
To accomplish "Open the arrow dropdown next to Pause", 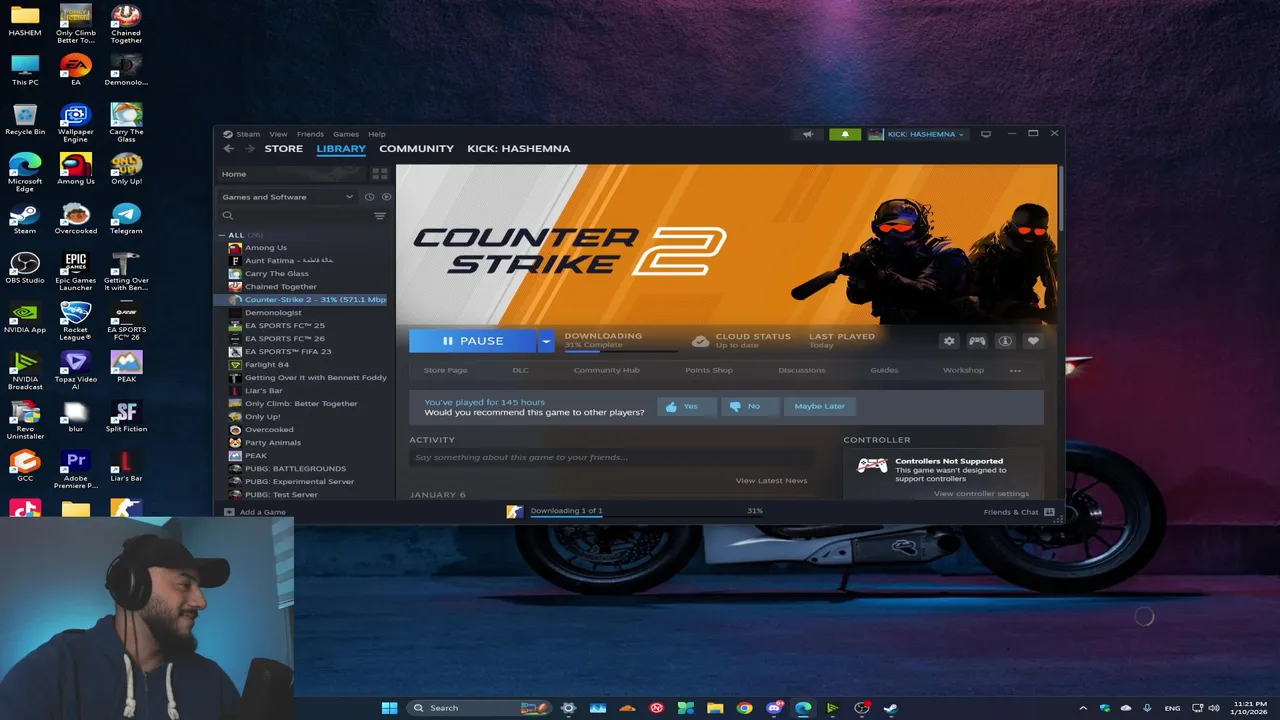I will tap(545, 341).
